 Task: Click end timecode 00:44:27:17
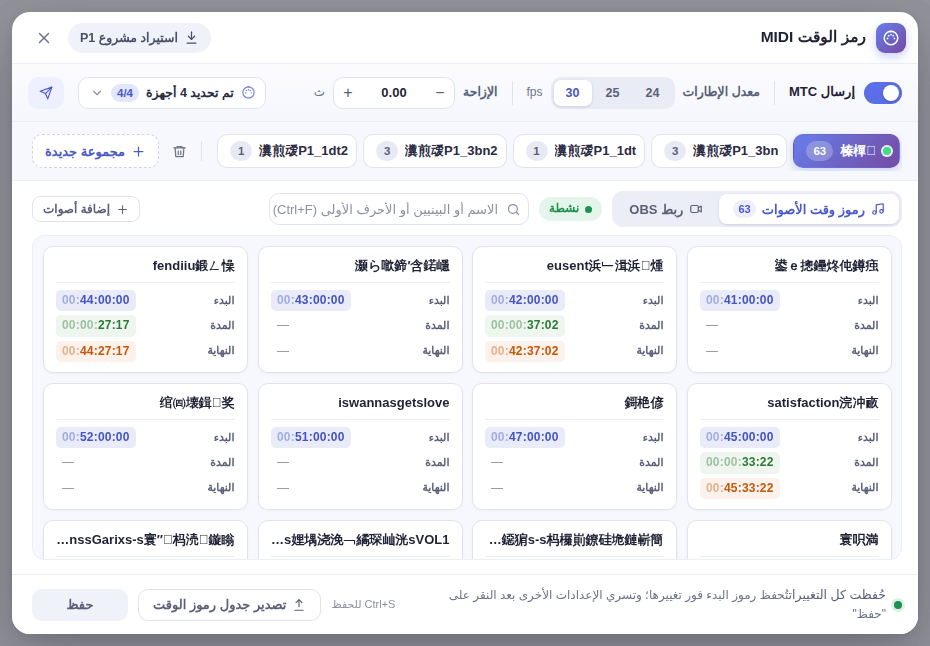95,351
